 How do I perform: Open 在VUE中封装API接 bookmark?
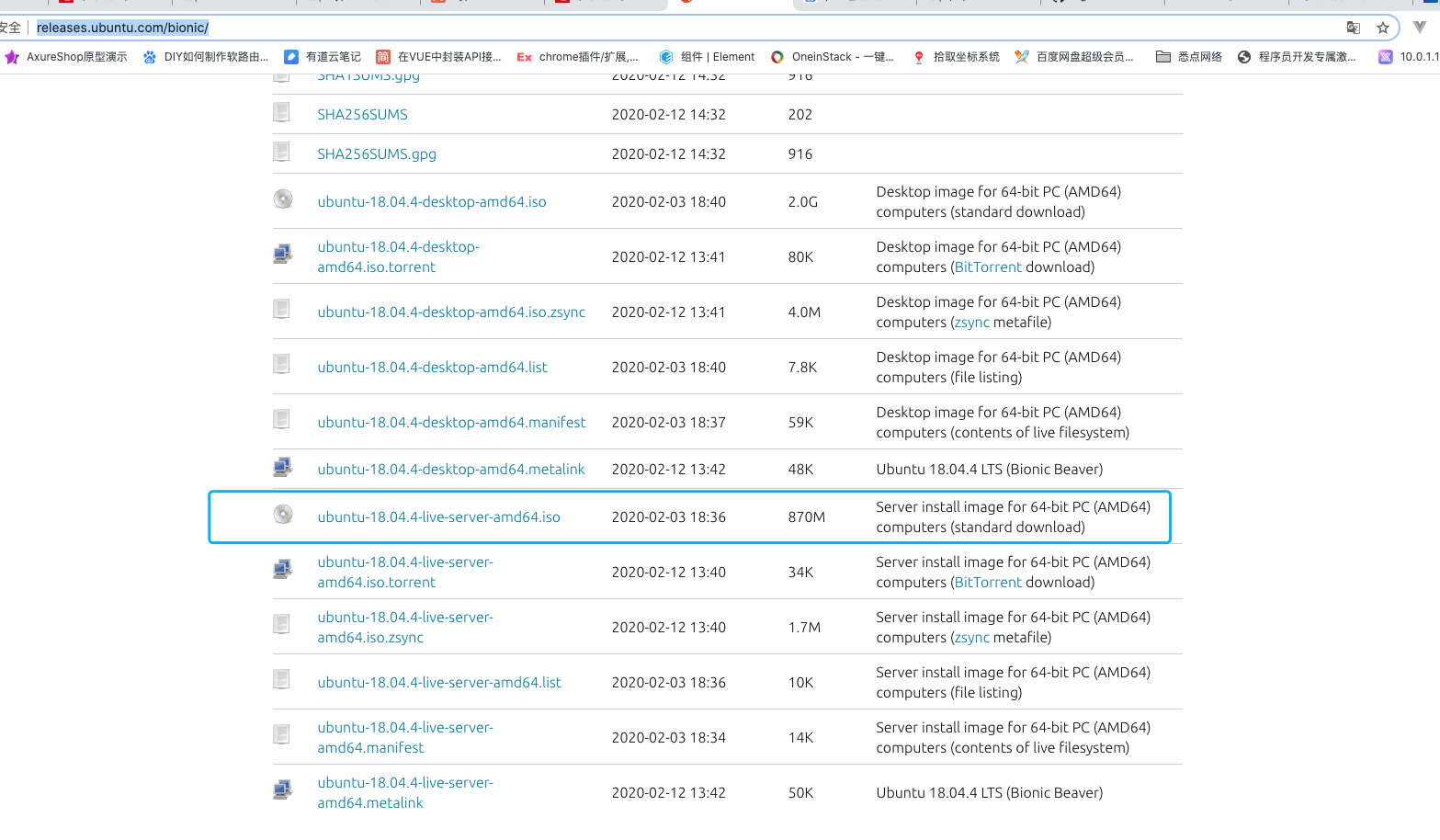(x=438, y=57)
